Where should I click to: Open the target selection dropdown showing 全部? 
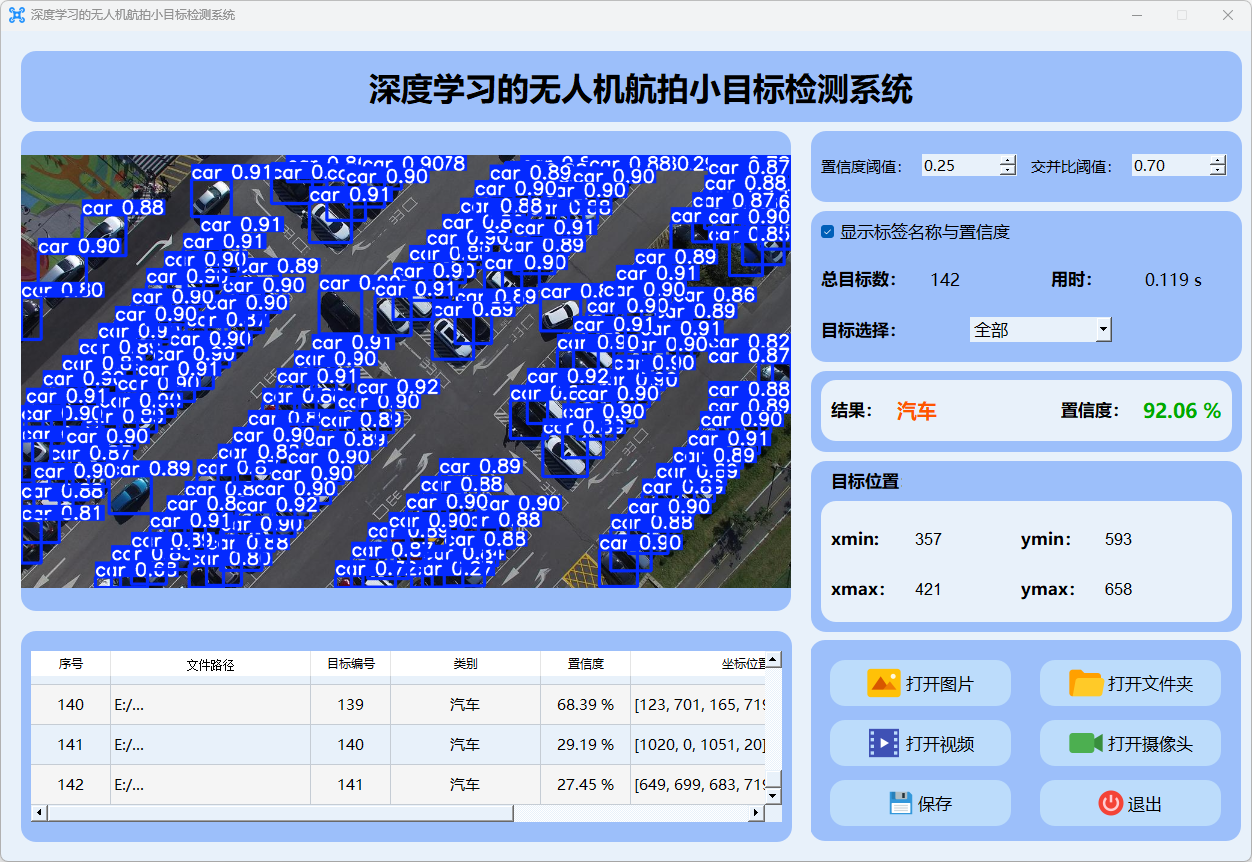pyautogui.click(x=1040, y=329)
